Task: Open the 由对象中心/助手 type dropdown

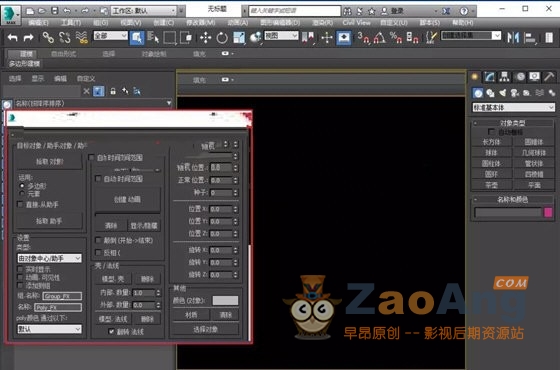Action: tap(50, 258)
